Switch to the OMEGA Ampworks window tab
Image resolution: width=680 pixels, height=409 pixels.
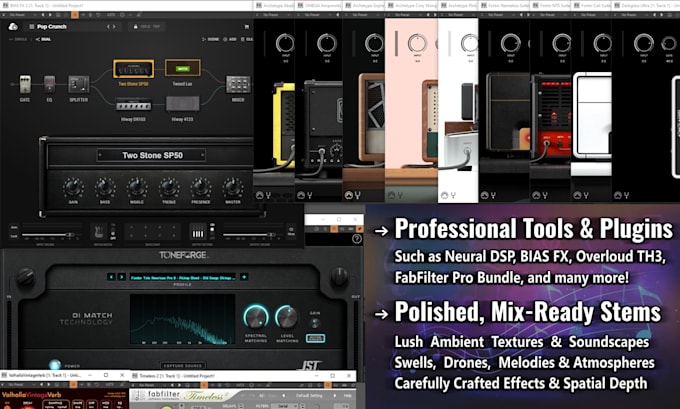(319, 6)
